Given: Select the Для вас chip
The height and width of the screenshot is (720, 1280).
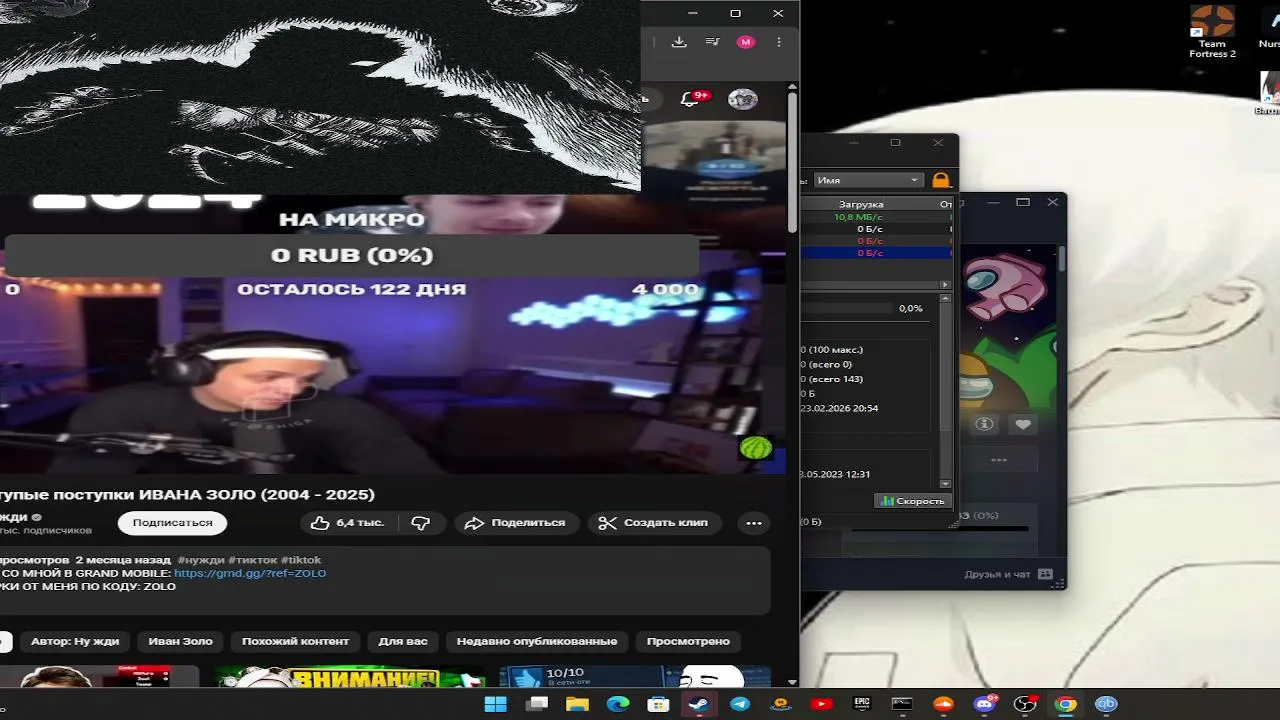Looking at the screenshot, I should click(403, 642).
